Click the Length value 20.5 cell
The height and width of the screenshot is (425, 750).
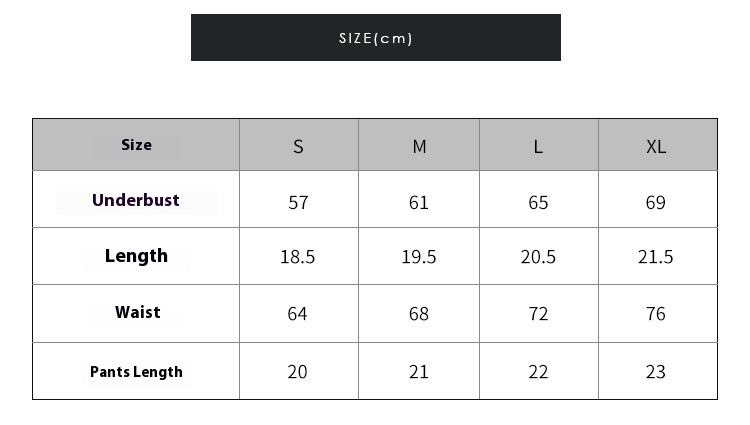[539, 256]
